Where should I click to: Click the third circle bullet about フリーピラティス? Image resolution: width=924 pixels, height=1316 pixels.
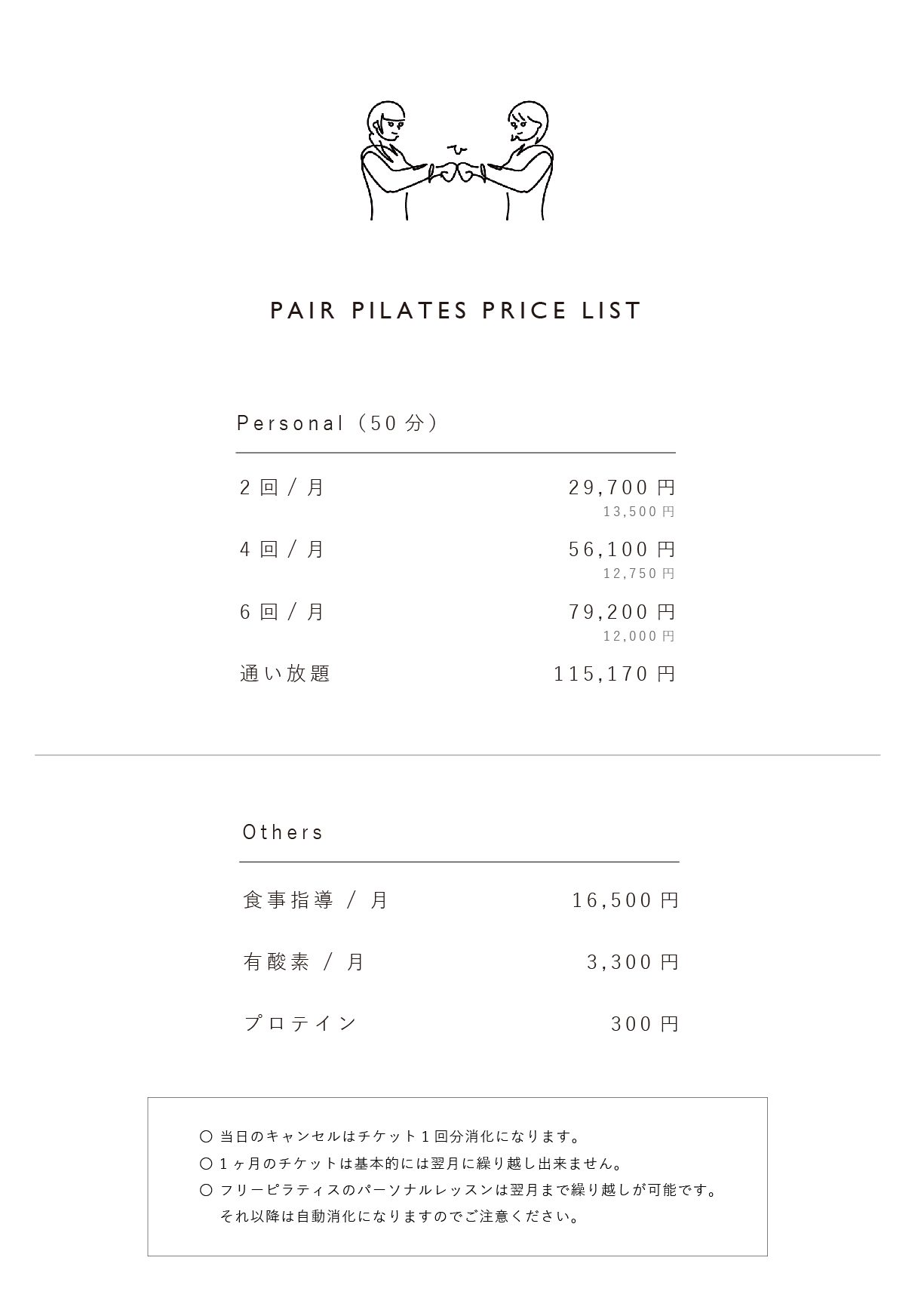click(206, 1190)
